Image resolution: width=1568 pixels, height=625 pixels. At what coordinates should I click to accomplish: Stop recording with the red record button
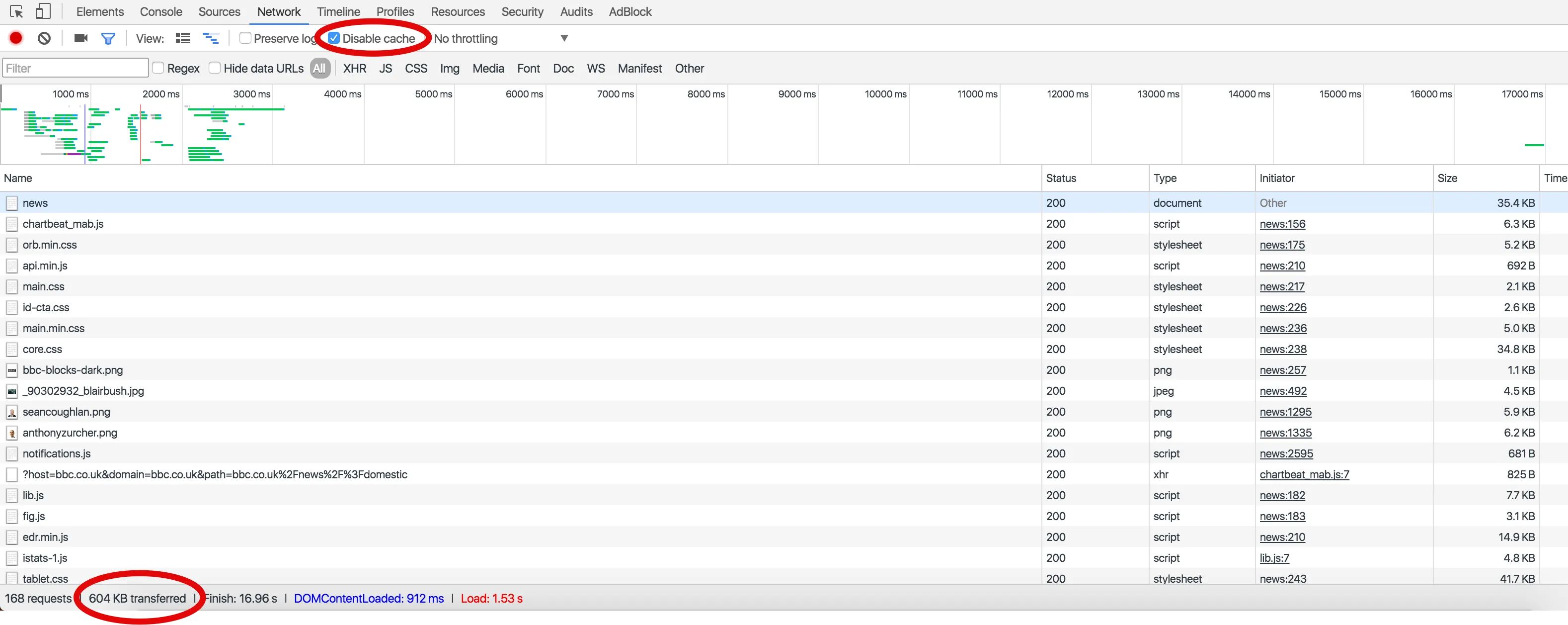[x=16, y=38]
